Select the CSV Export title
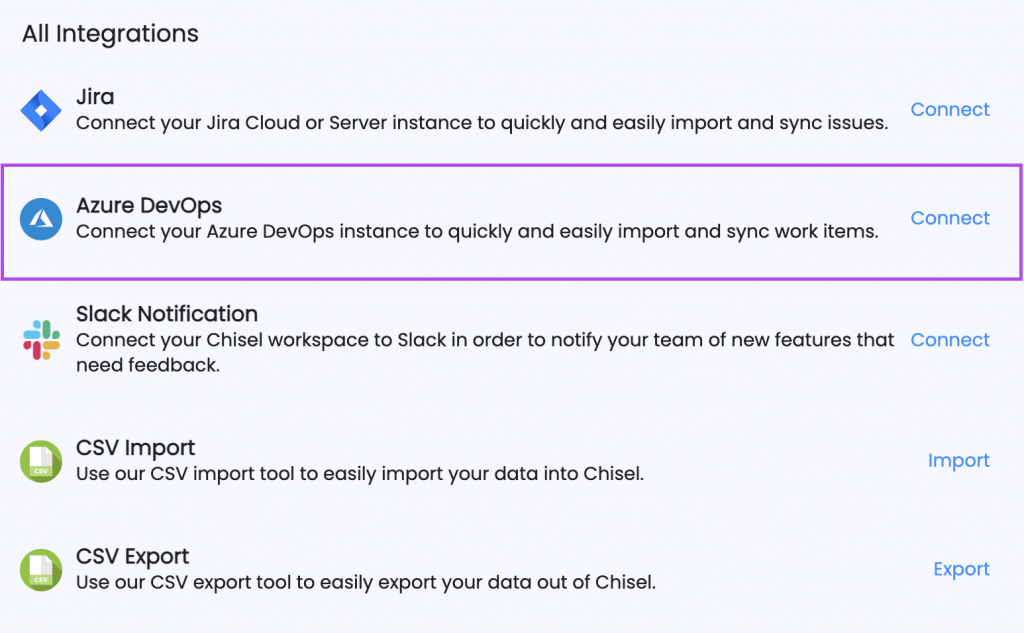Screen dimensions: 1024x633 133,557
